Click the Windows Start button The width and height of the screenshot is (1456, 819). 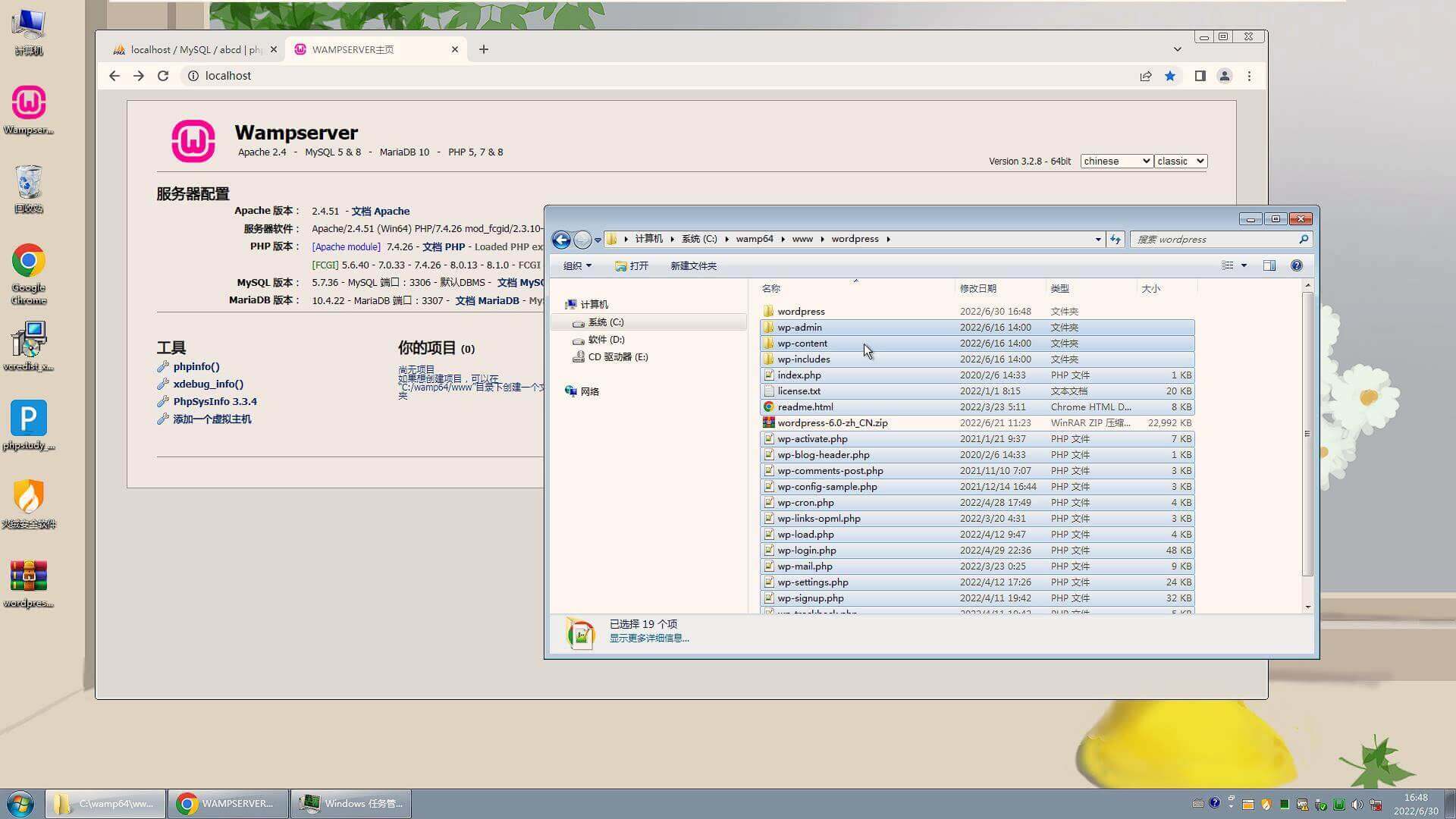point(20,803)
